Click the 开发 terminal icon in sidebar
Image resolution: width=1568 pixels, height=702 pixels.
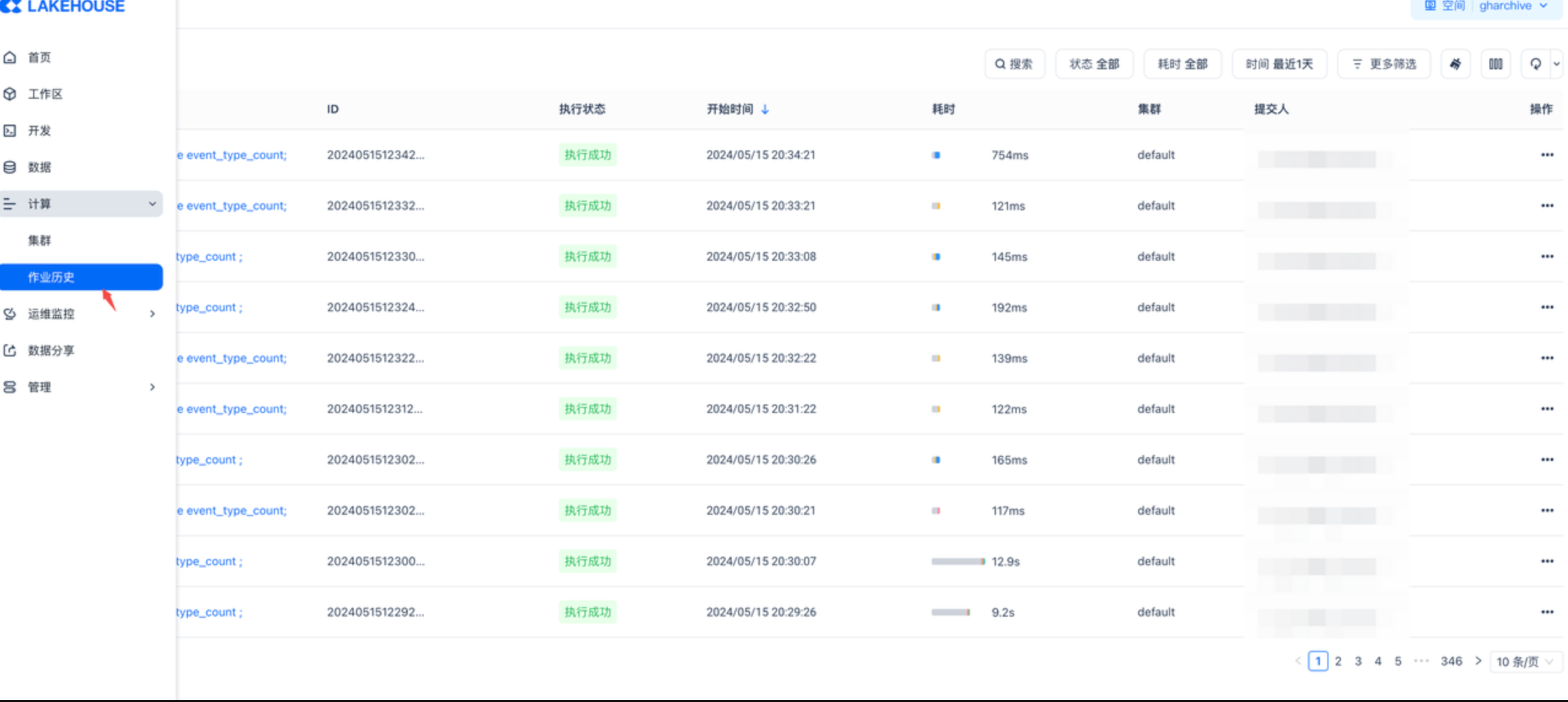click(10, 131)
